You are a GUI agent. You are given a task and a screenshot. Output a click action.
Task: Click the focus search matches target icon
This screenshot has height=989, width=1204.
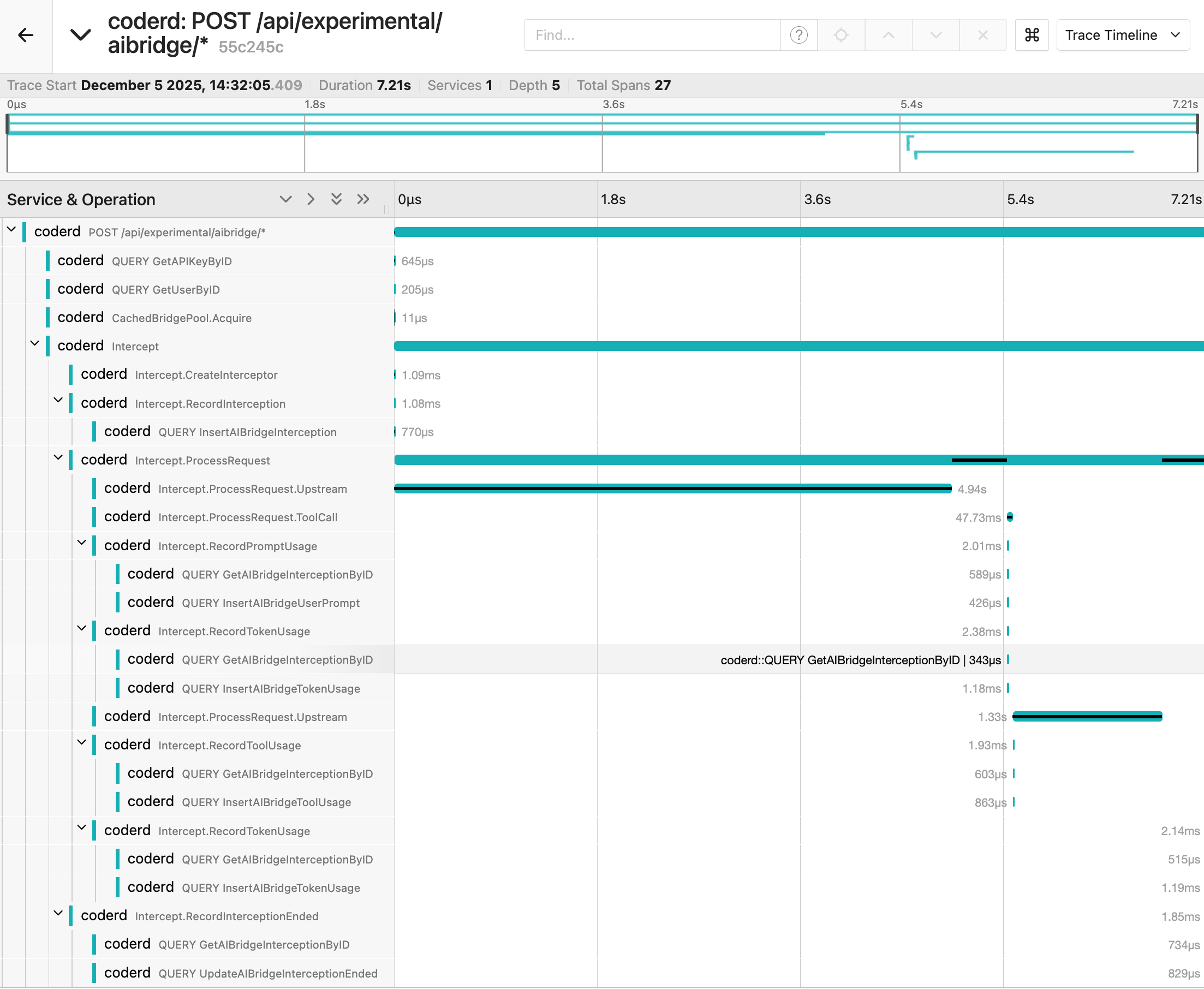tap(841, 35)
